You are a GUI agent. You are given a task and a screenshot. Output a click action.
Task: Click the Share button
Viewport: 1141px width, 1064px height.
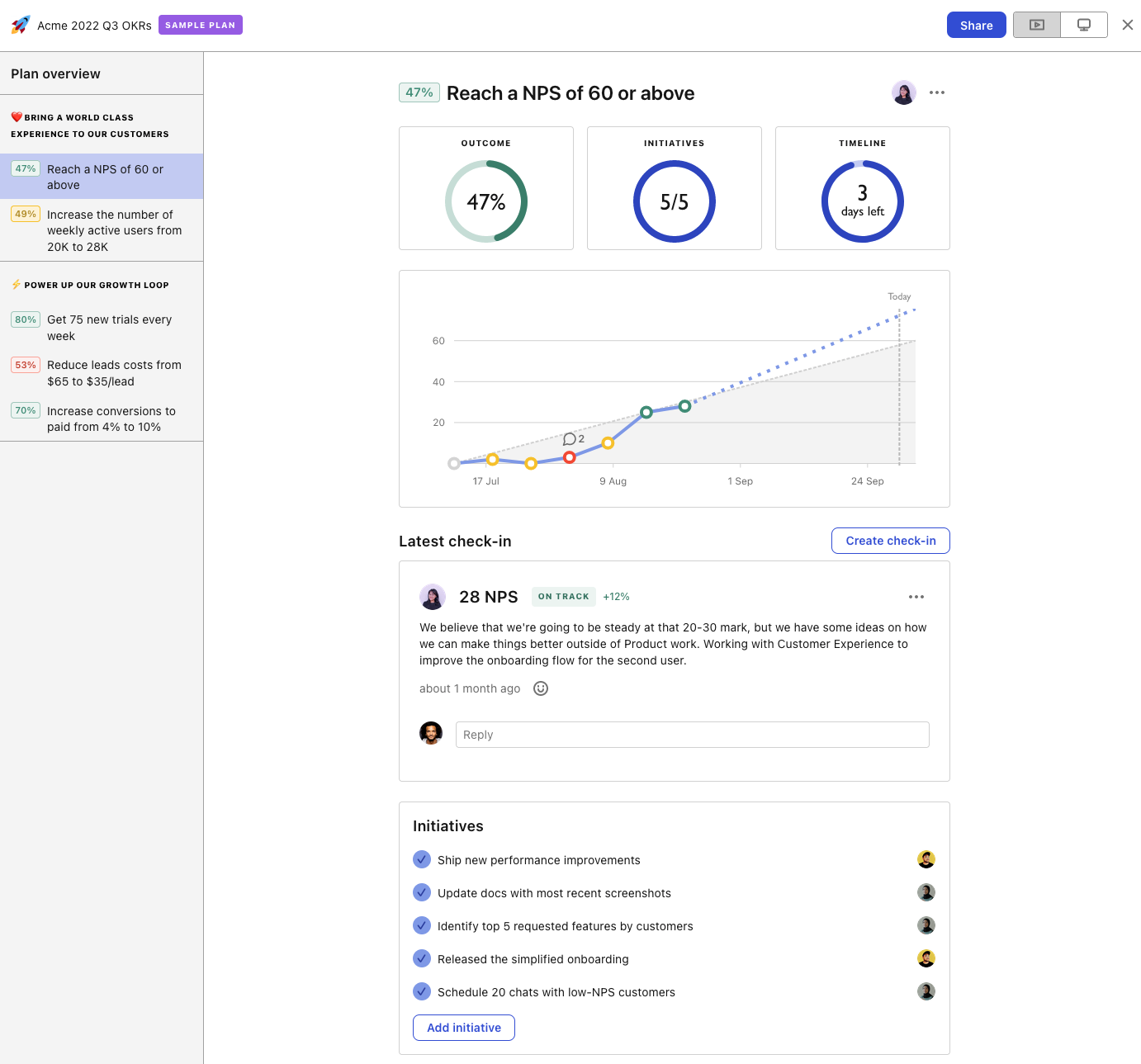pyautogui.click(x=977, y=25)
